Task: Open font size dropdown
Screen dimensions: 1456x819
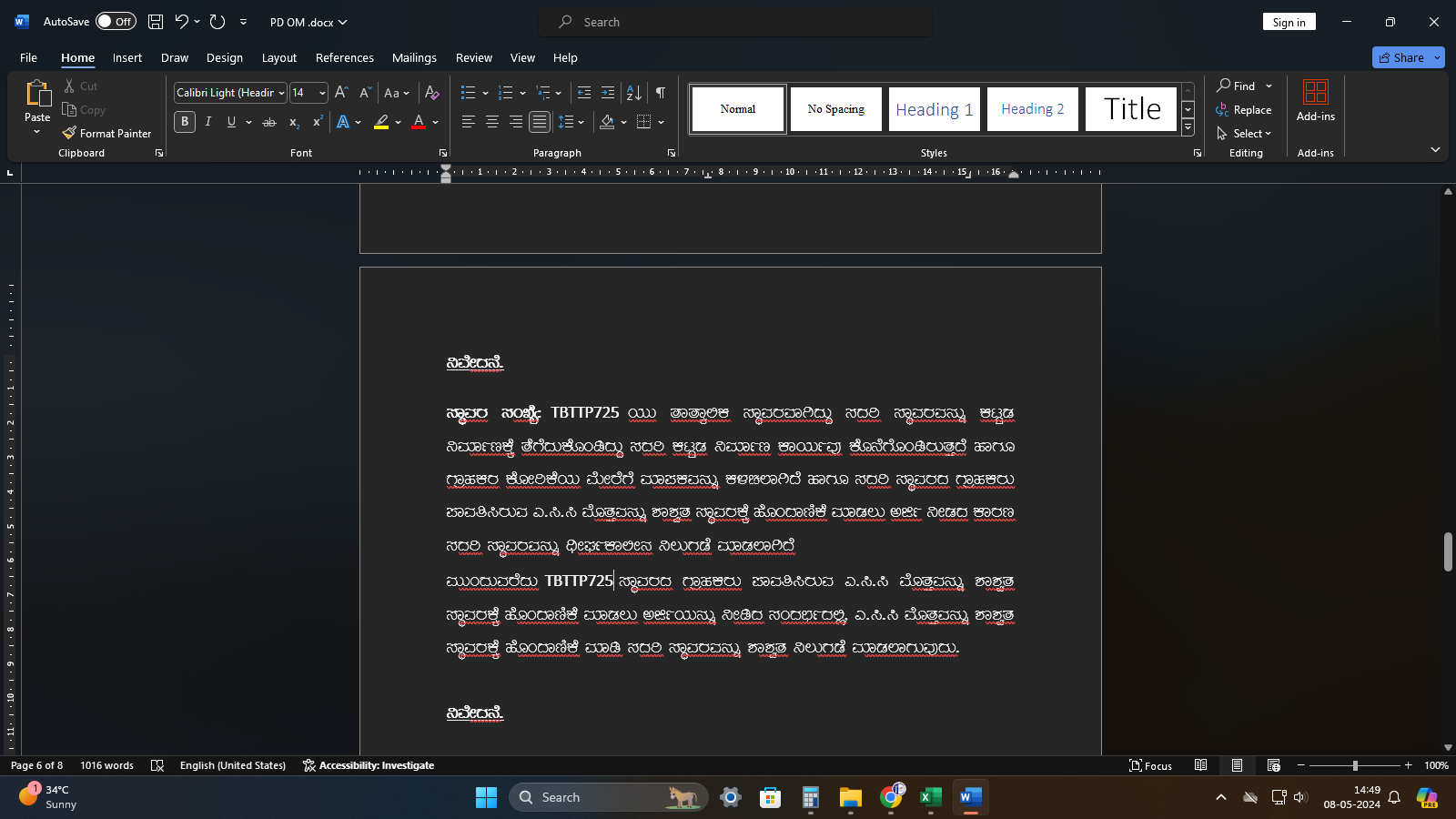Action: coord(322,93)
